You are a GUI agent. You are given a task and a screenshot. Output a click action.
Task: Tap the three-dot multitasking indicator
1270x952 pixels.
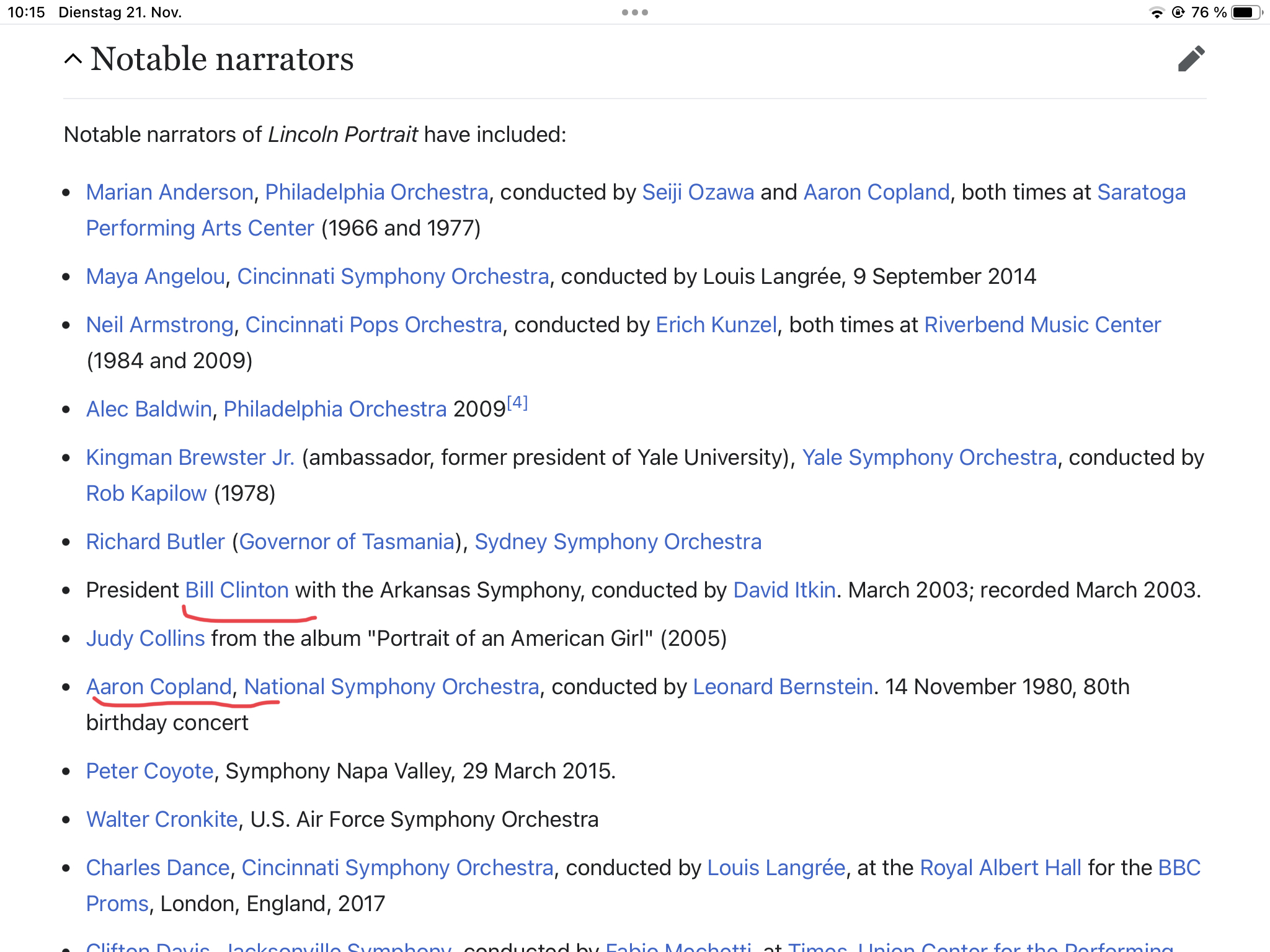point(634,12)
